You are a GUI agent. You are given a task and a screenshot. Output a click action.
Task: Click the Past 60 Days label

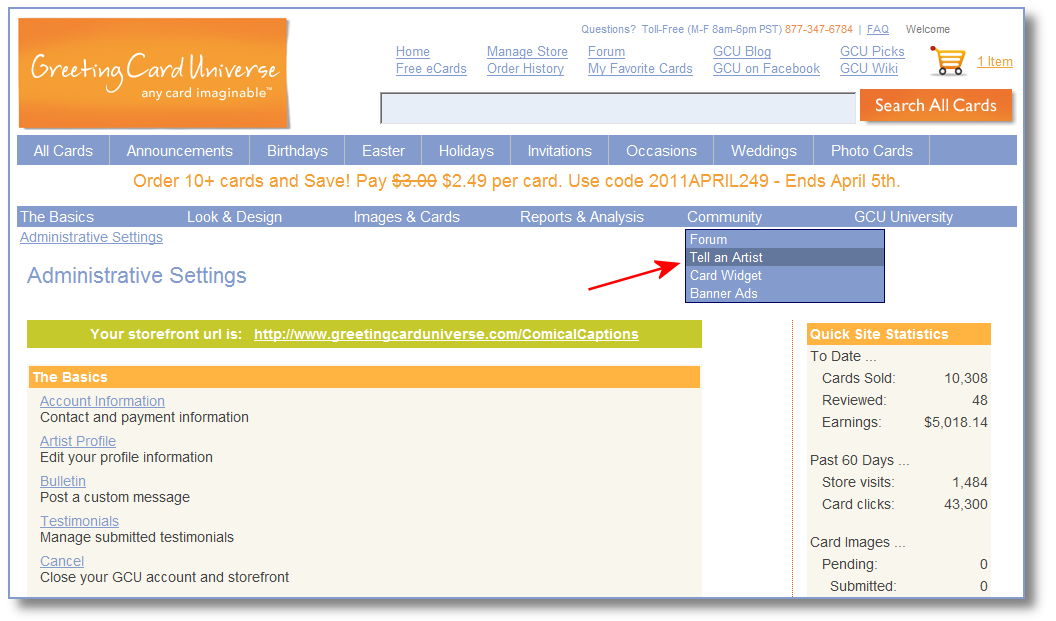tap(859, 460)
